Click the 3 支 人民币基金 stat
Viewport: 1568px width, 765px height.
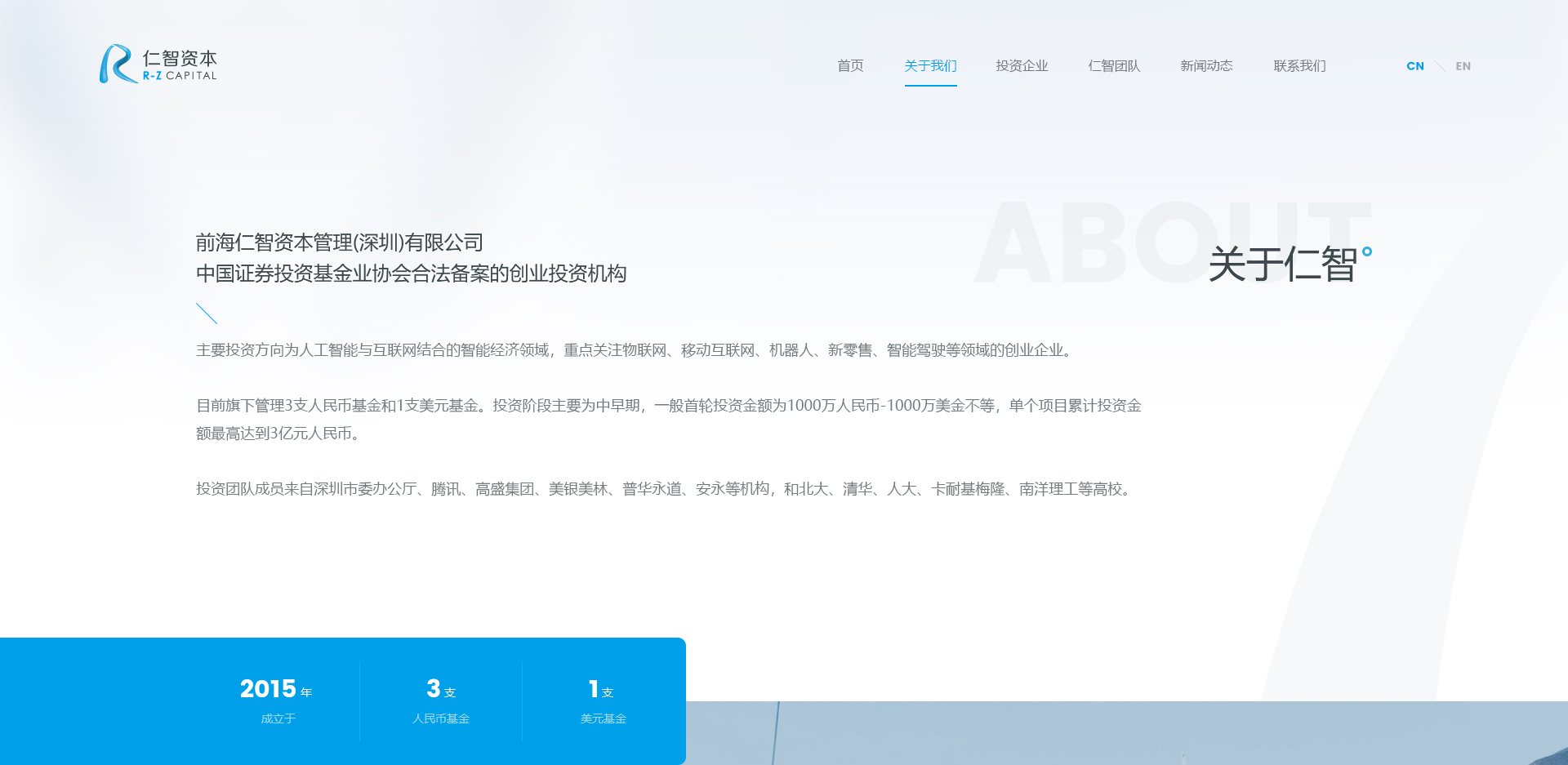[x=441, y=701]
